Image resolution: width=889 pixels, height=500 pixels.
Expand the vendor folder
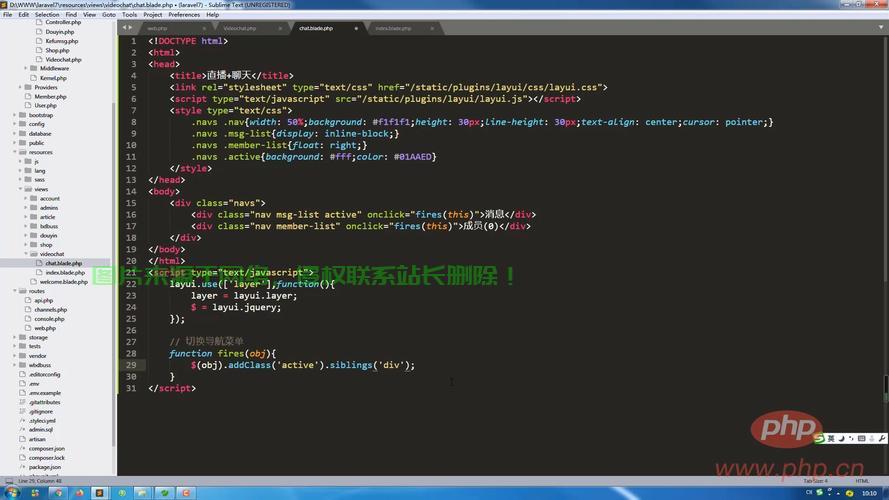coord(15,356)
